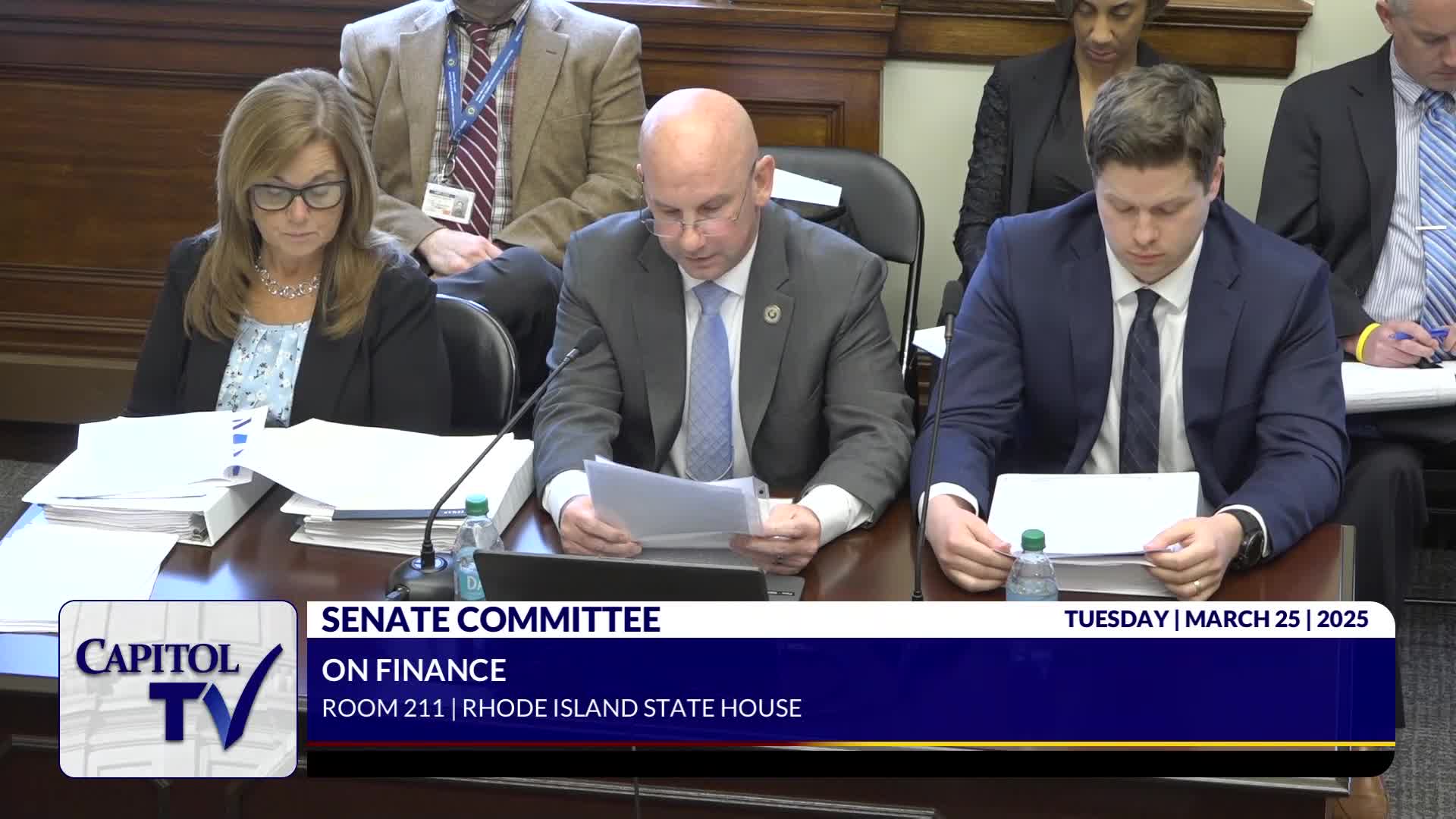Click the ON FINANCE subtitle
1456x819 pixels.
pos(413,670)
